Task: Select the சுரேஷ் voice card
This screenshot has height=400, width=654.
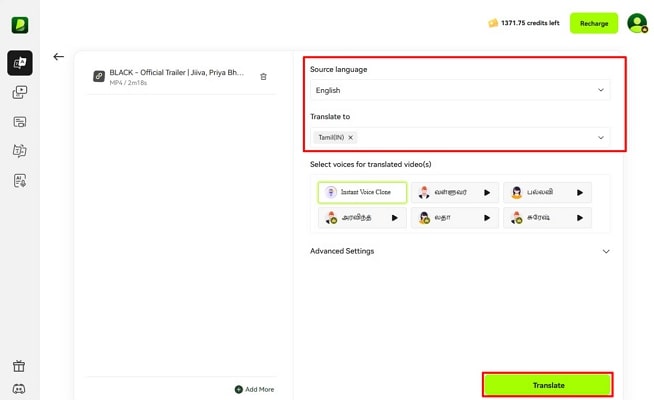Action: (547, 218)
